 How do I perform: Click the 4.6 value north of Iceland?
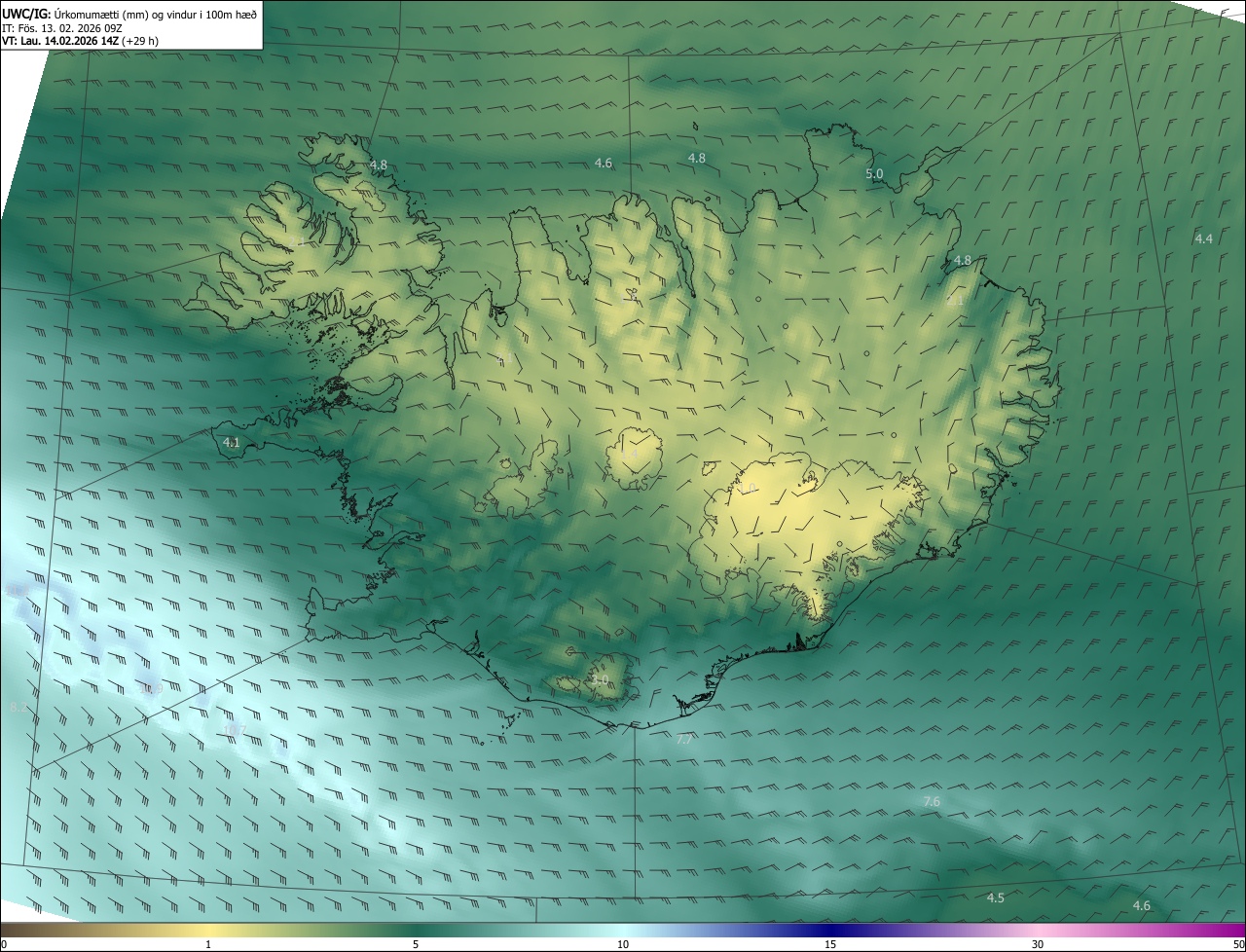pos(604,163)
